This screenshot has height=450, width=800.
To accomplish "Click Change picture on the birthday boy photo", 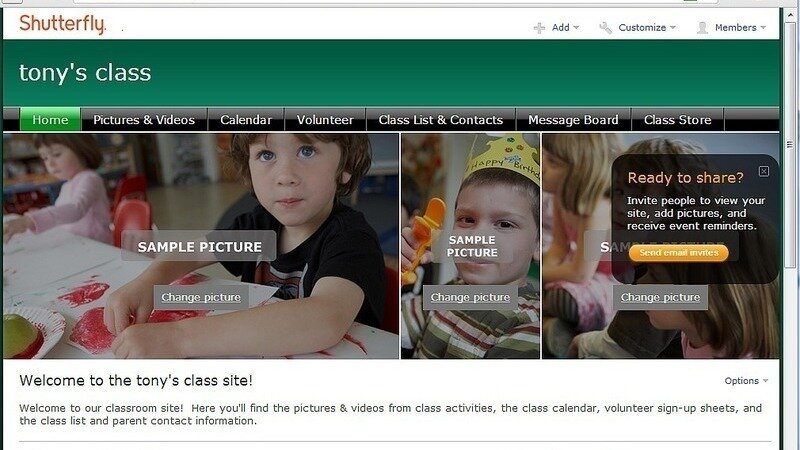I will pyautogui.click(x=470, y=297).
